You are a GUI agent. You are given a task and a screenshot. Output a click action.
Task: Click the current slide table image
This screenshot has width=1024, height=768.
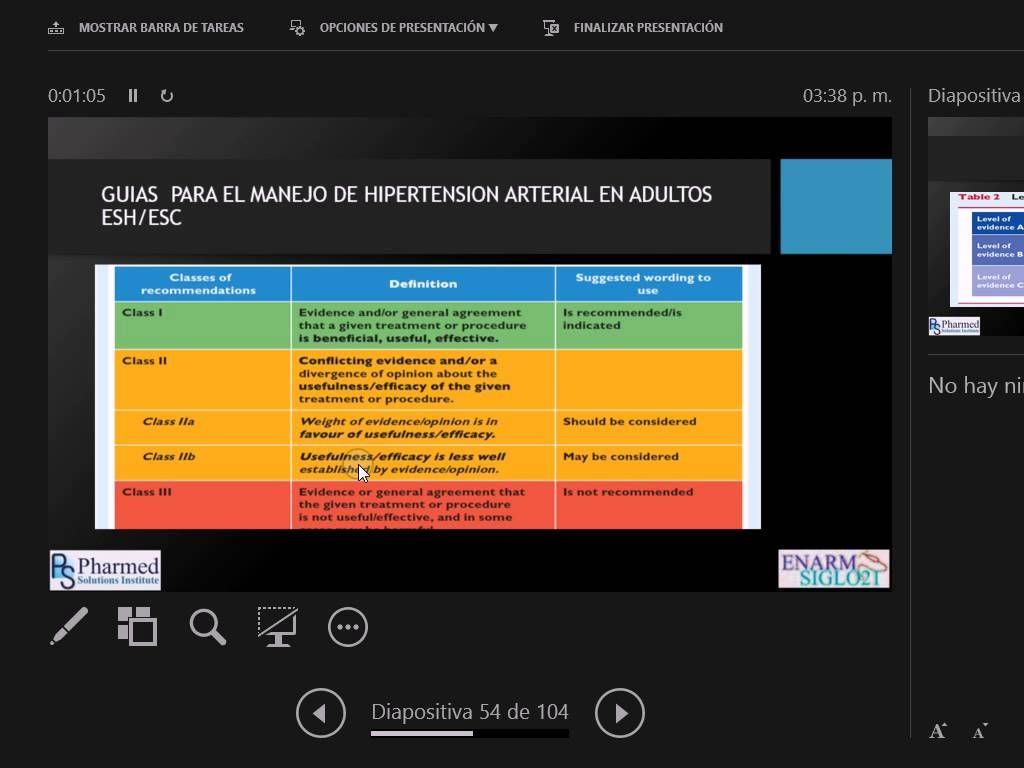click(x=428, y=396)
